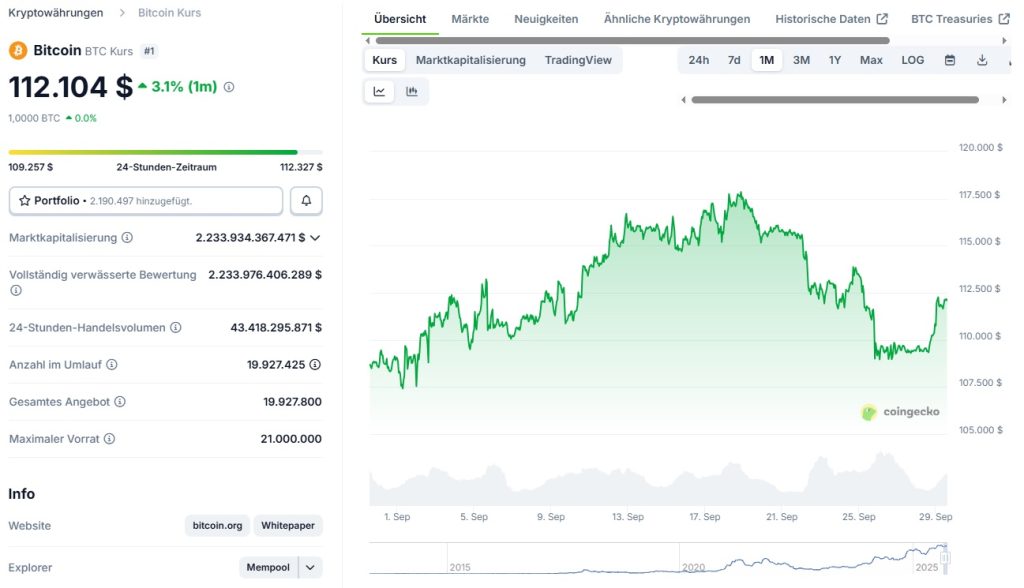
Task: Open the Übersicht tab
Action: pyautogui.click(x=400, y=19)
